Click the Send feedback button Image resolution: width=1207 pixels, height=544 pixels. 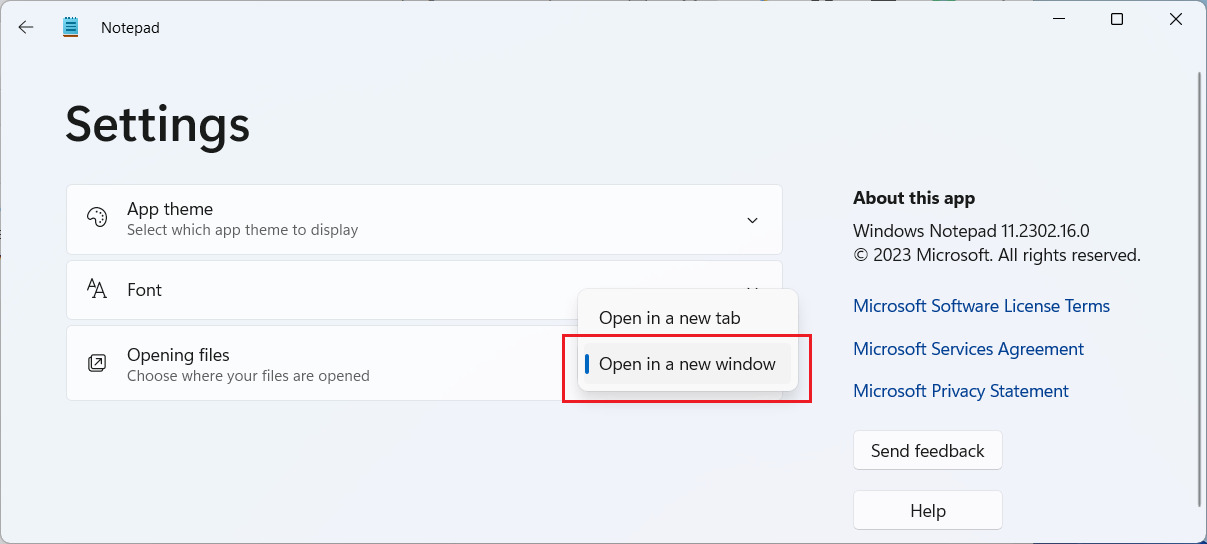tap(928, 451)
